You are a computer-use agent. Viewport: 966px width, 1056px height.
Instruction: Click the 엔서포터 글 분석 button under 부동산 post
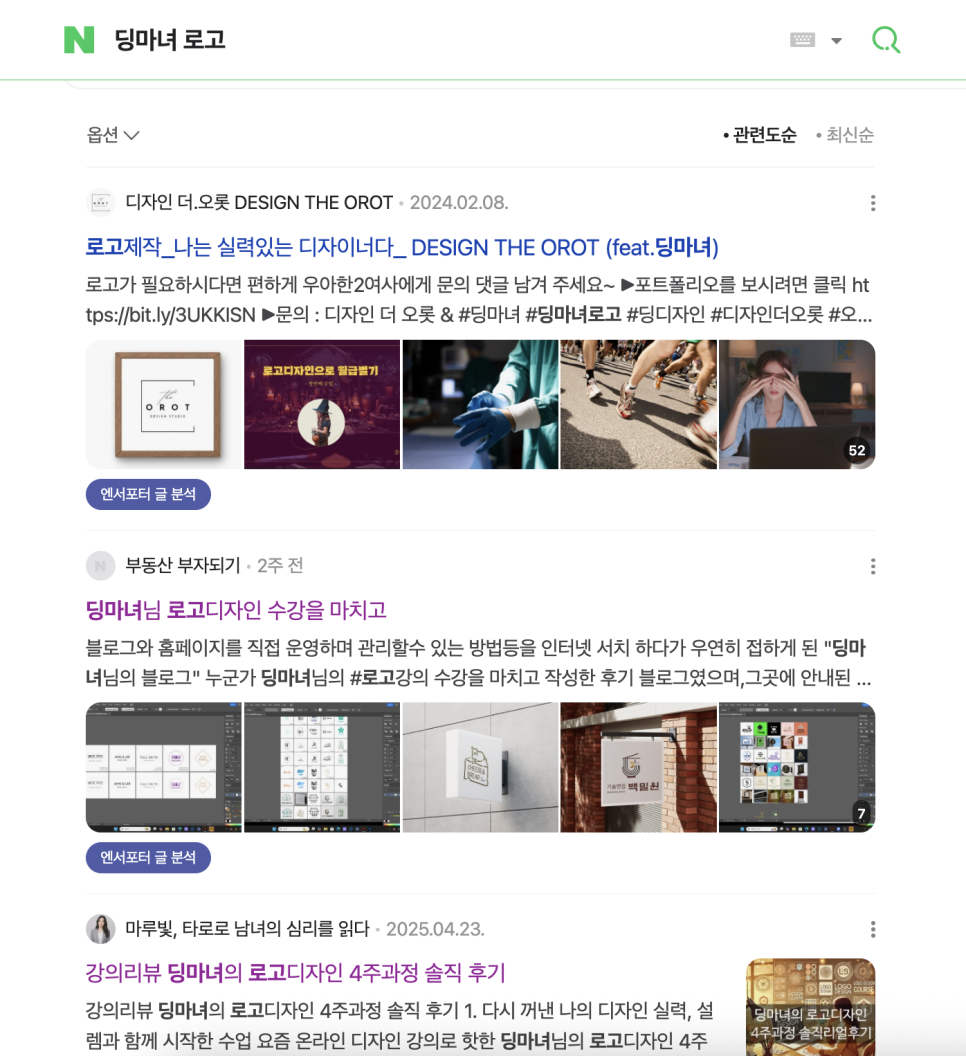(148, 857)
